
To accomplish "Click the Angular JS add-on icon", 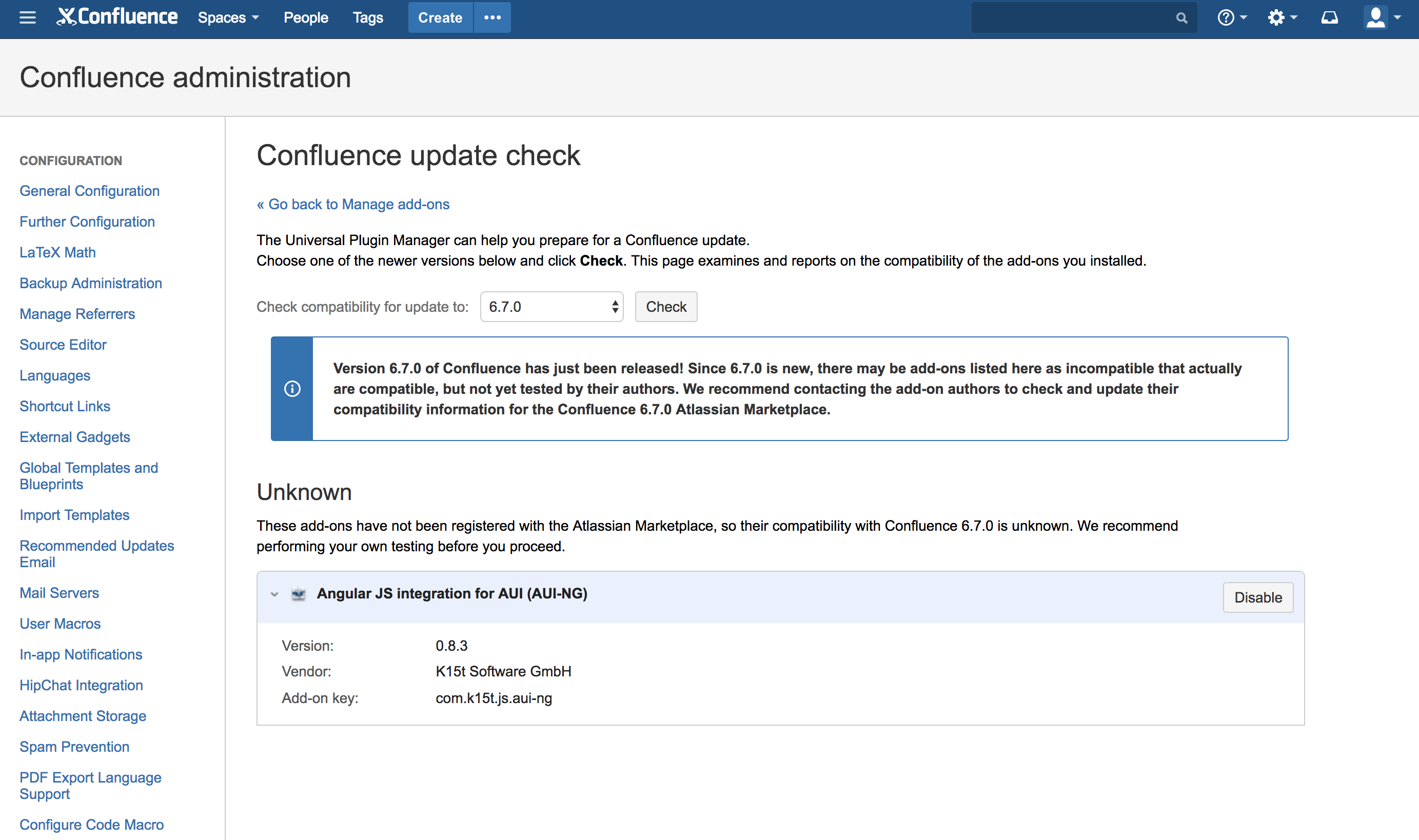I will [299, 594].
